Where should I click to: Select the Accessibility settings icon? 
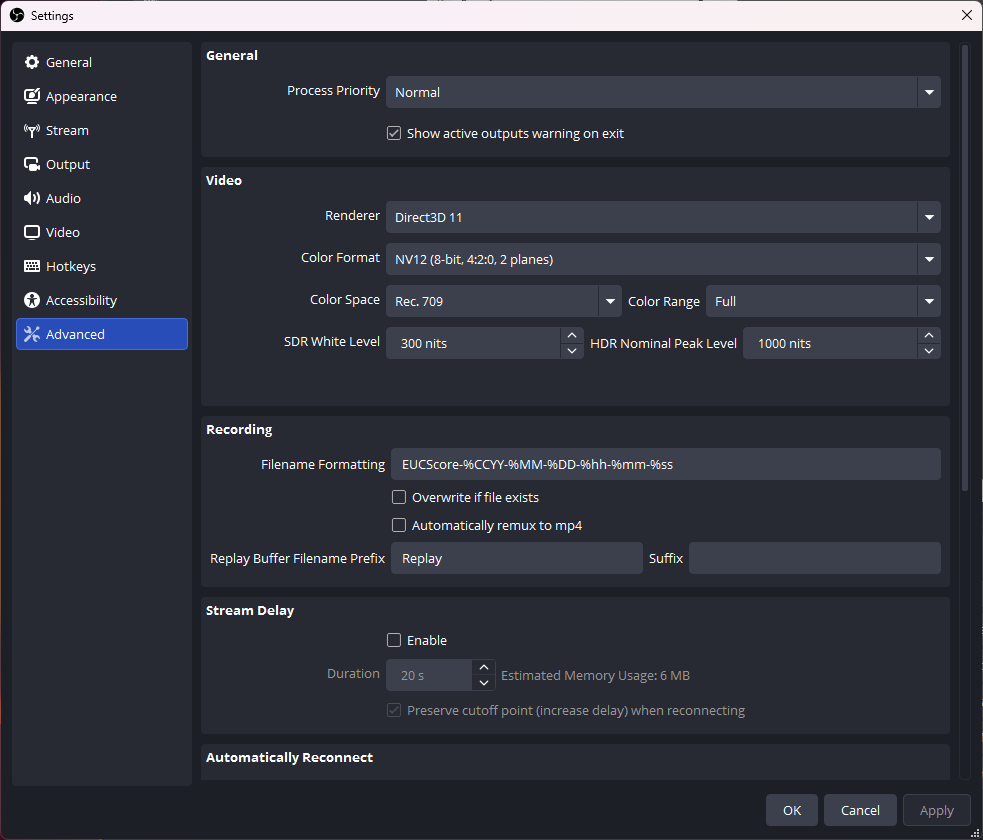31,300
